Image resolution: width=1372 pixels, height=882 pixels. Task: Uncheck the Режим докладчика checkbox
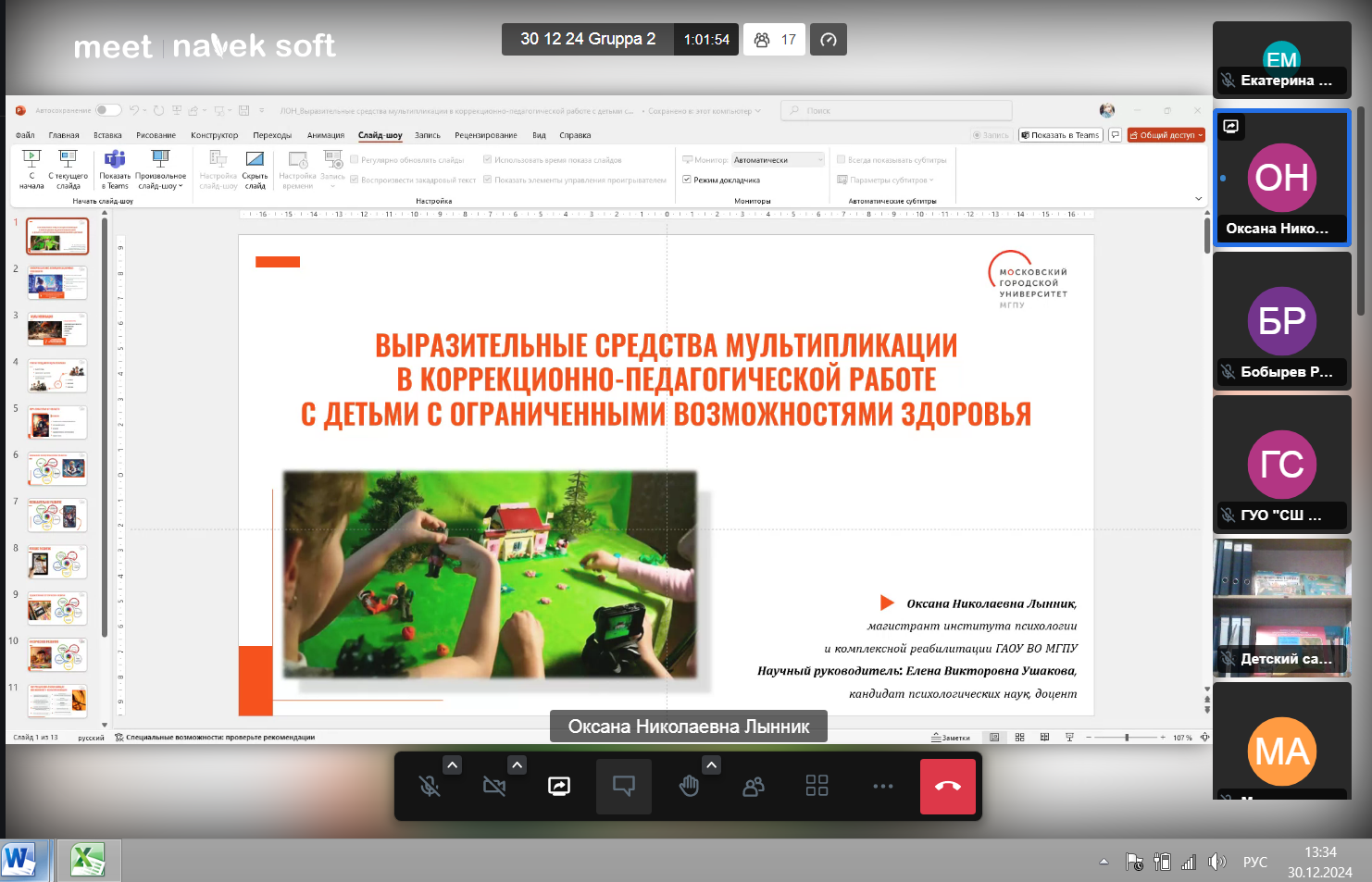tap(687, 180)
